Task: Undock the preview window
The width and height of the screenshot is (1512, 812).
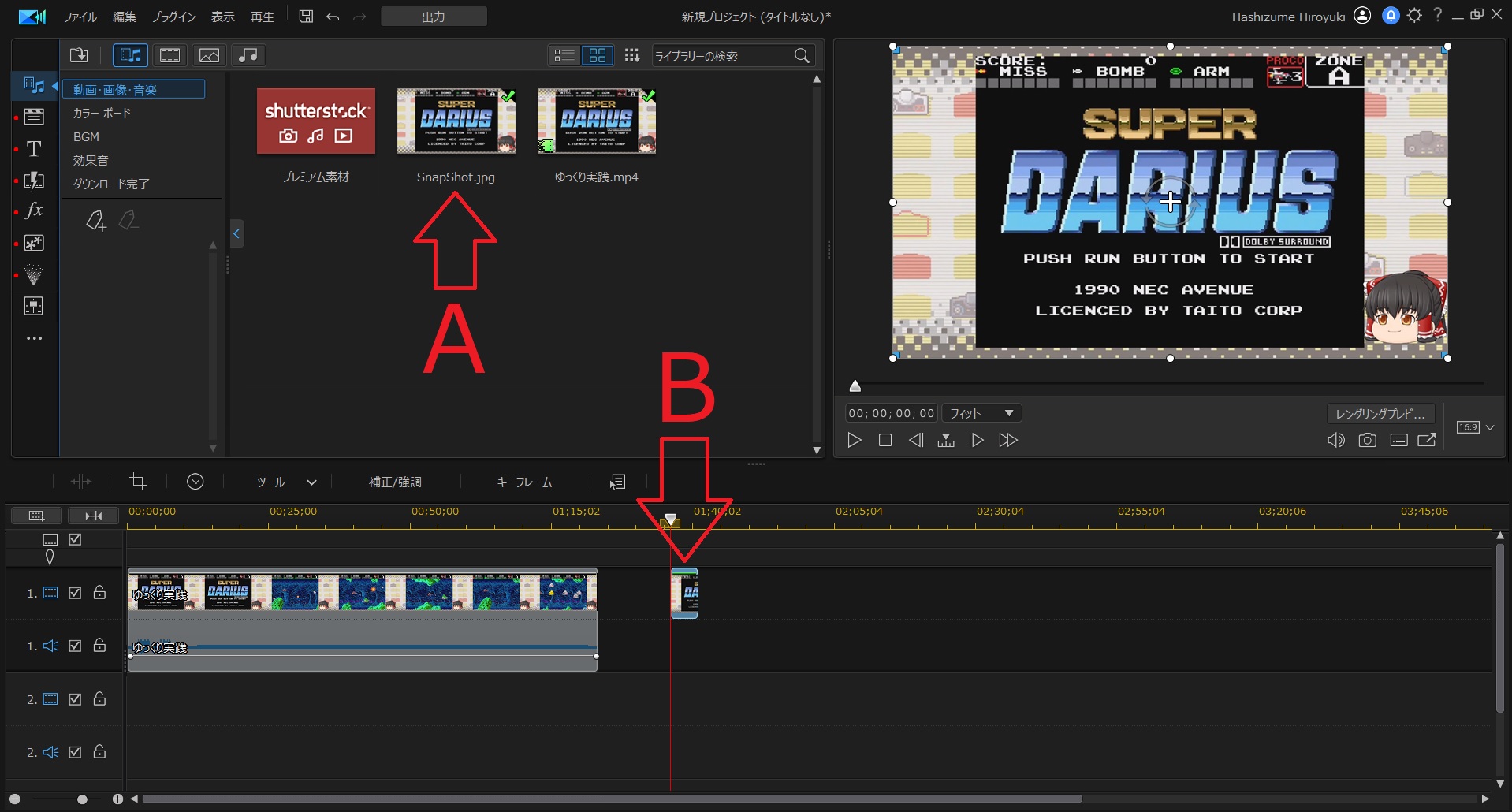Action: [1427, 440]
